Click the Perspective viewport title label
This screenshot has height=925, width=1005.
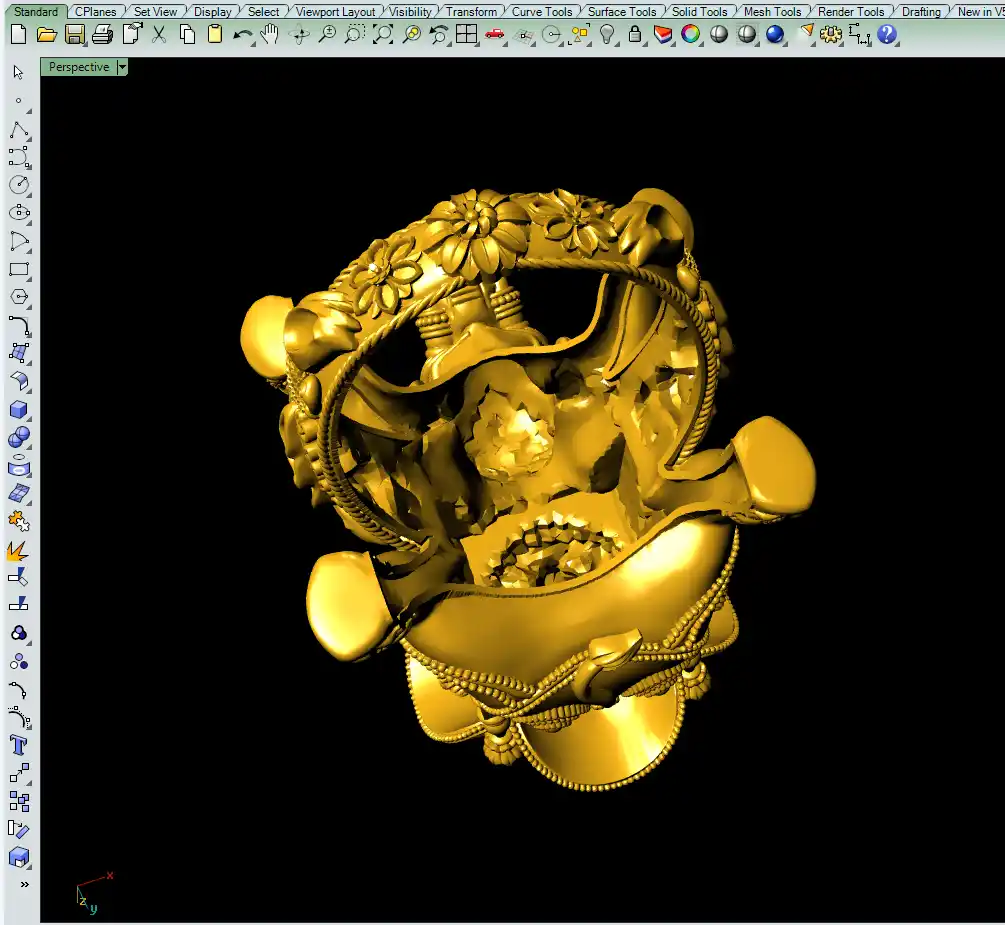(x=78, y=67)
